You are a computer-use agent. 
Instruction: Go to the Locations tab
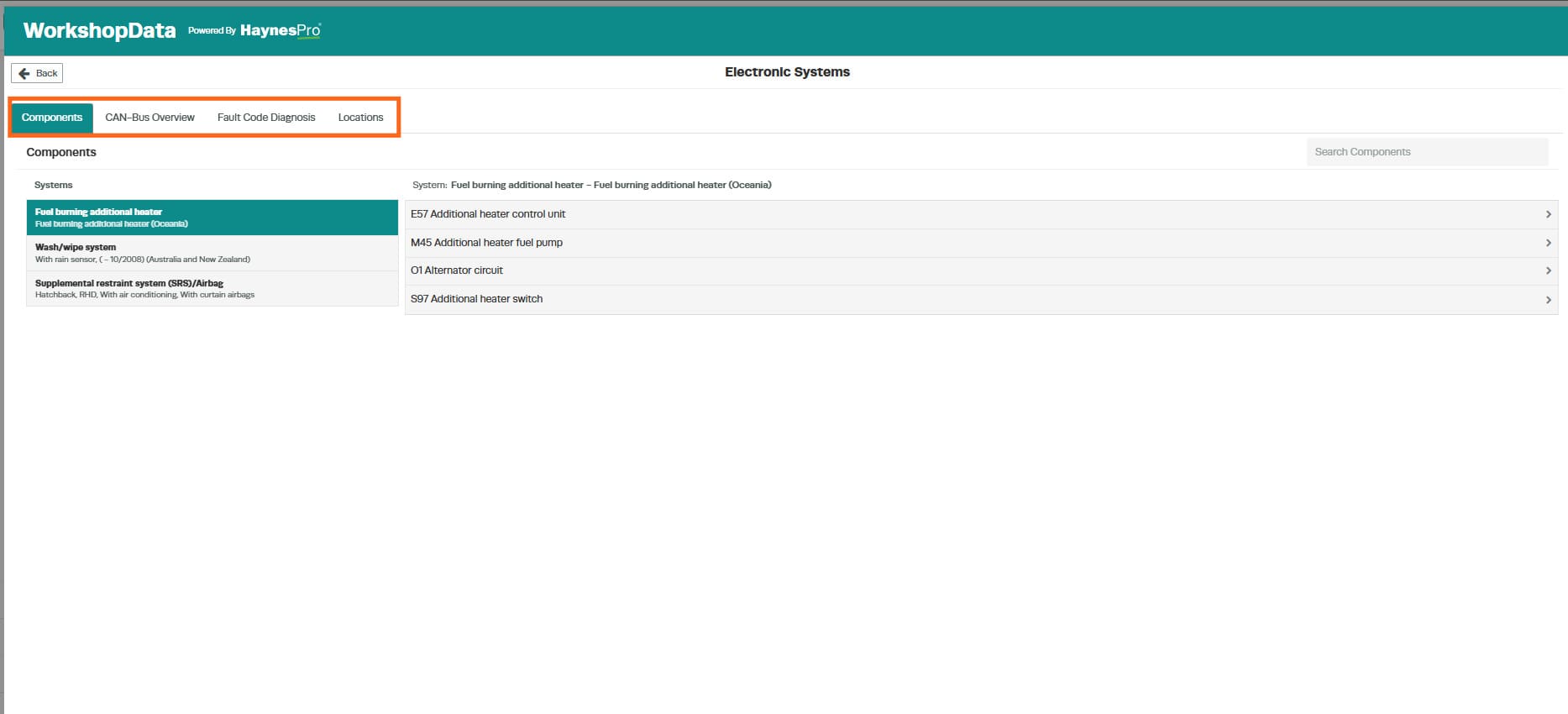360,118
